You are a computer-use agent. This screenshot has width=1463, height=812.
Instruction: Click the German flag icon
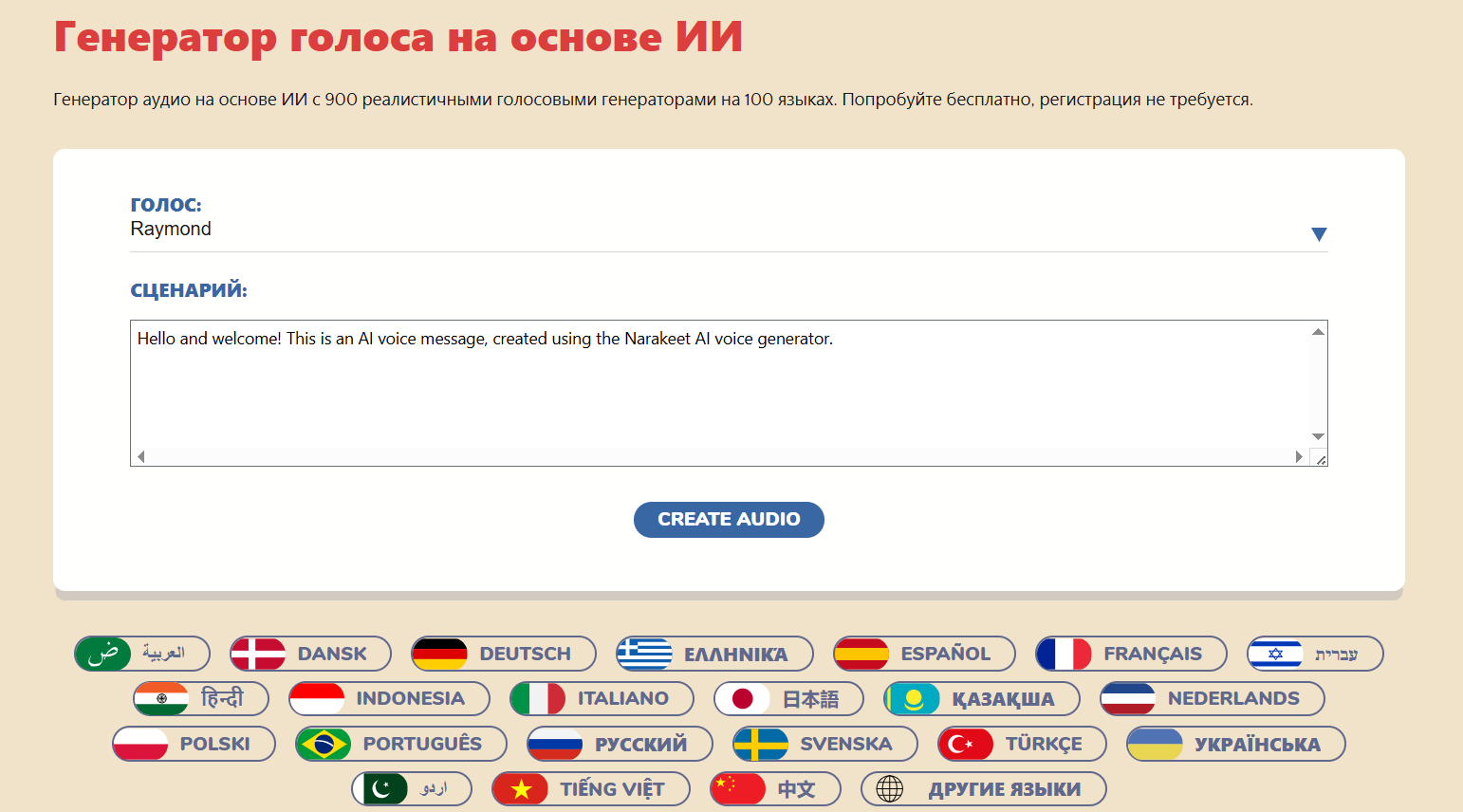(x=440, y=654)
